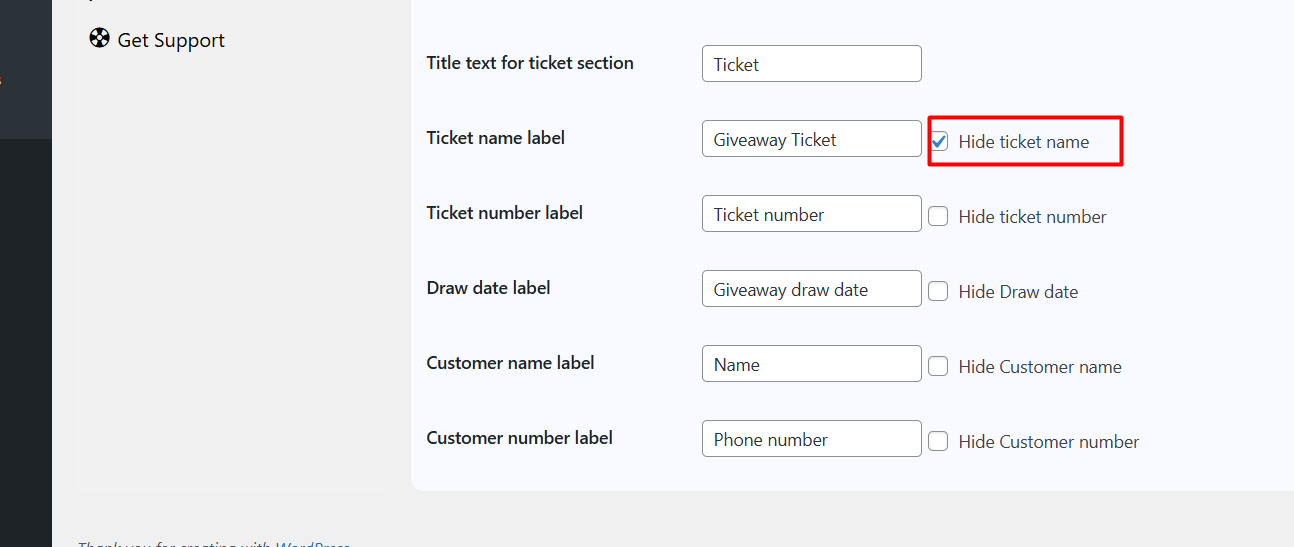Uncheck the Hide ticket name checkbox
1294x547 pixels.
[x=939, y=141]
